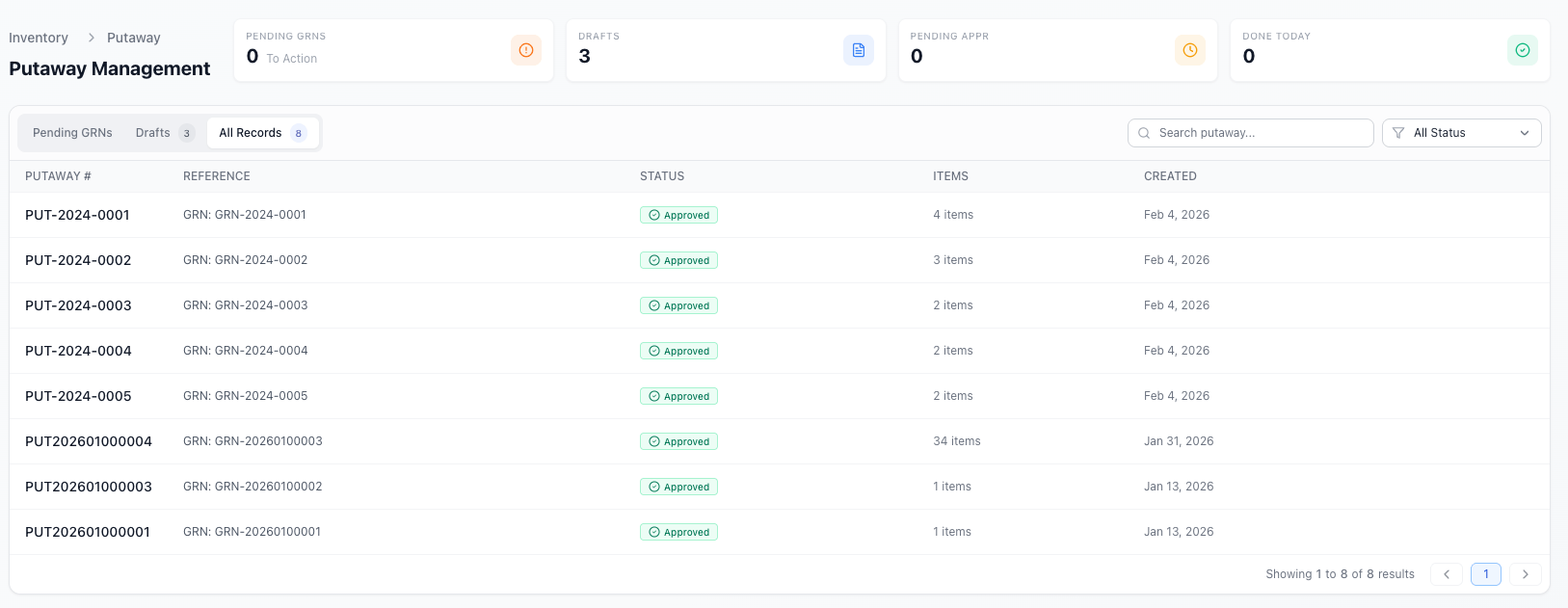Click the Approved badge for PUT-2024-0003
The width and height of the screenshot is (1568, 608).
coord(678,305)
